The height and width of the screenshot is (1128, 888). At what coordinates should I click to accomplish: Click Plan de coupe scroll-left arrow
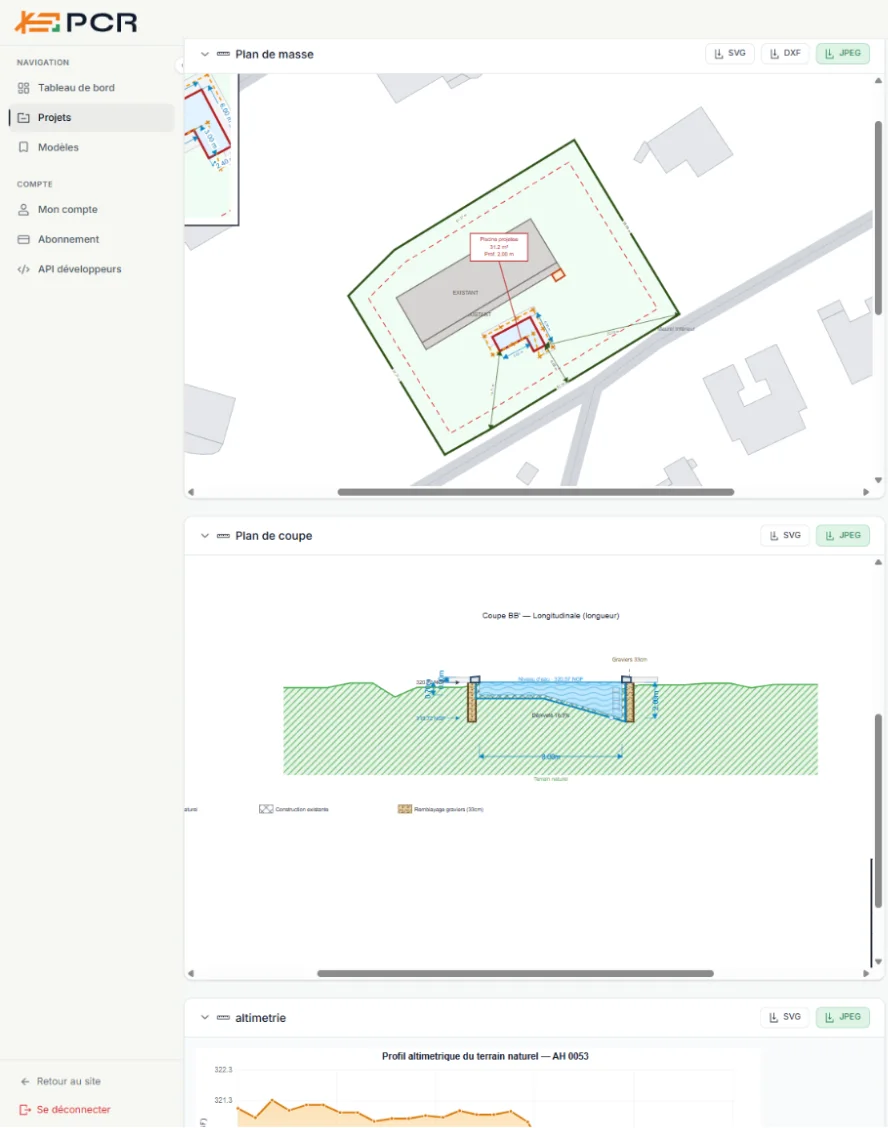[x=191, y=973]
